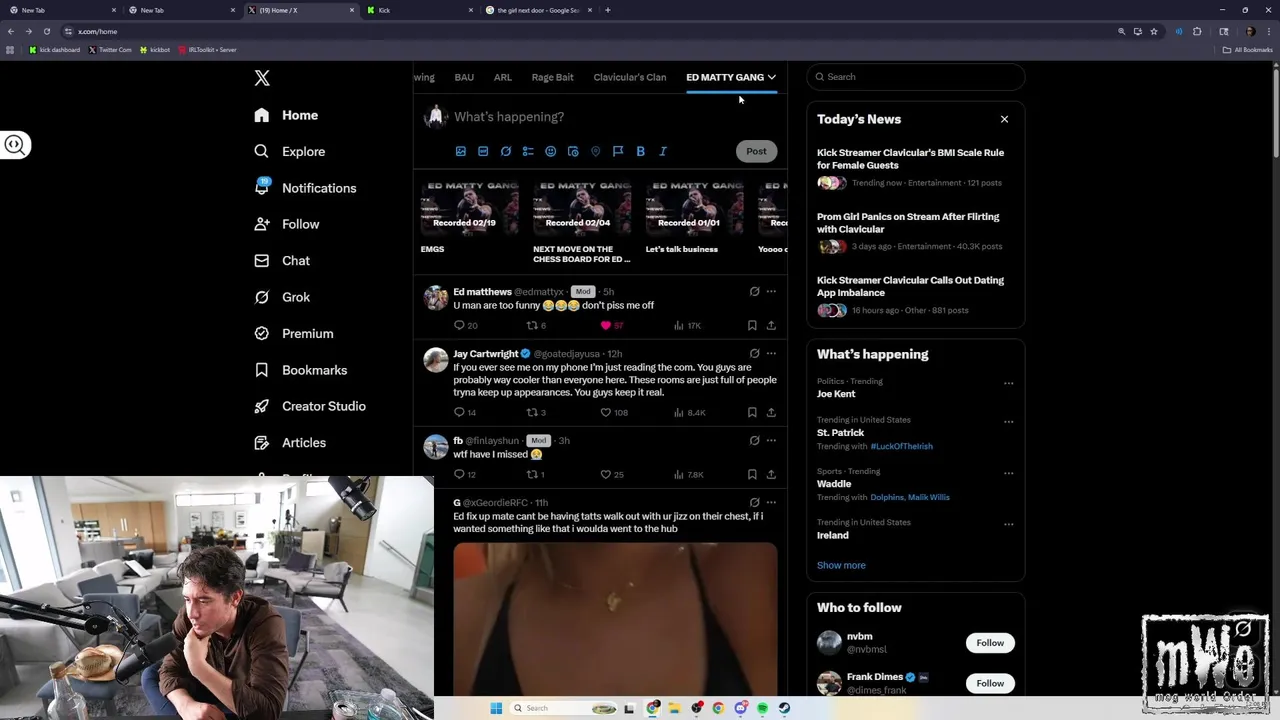The width and height of the screenshot is (1280, 720).
Task: Repost Ed matthews' post
Action: pyautogui.click(x=536, y=325)
